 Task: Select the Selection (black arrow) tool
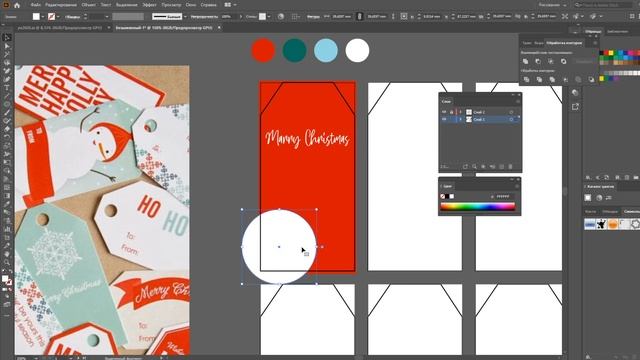pos(7,38)
